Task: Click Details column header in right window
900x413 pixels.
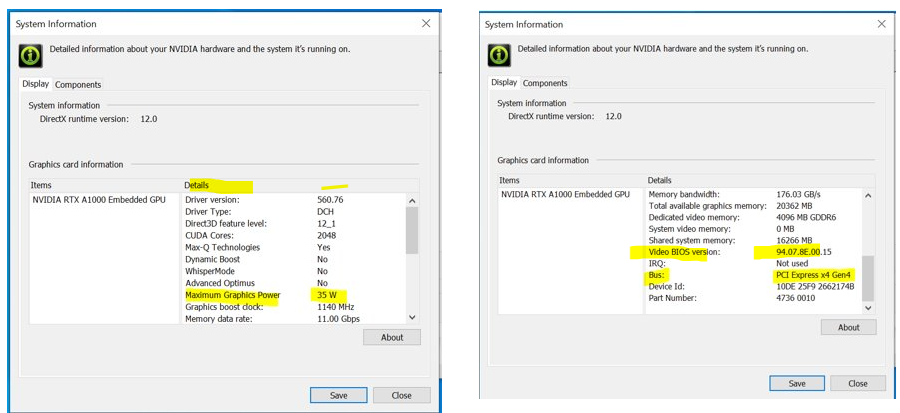Action: click(x=761, y=180)
